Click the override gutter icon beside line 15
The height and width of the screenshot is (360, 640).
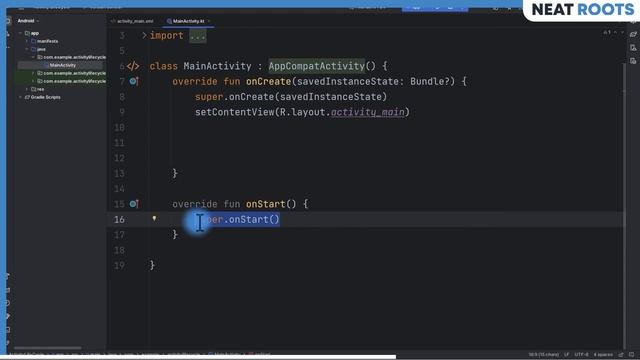point(134,204)
